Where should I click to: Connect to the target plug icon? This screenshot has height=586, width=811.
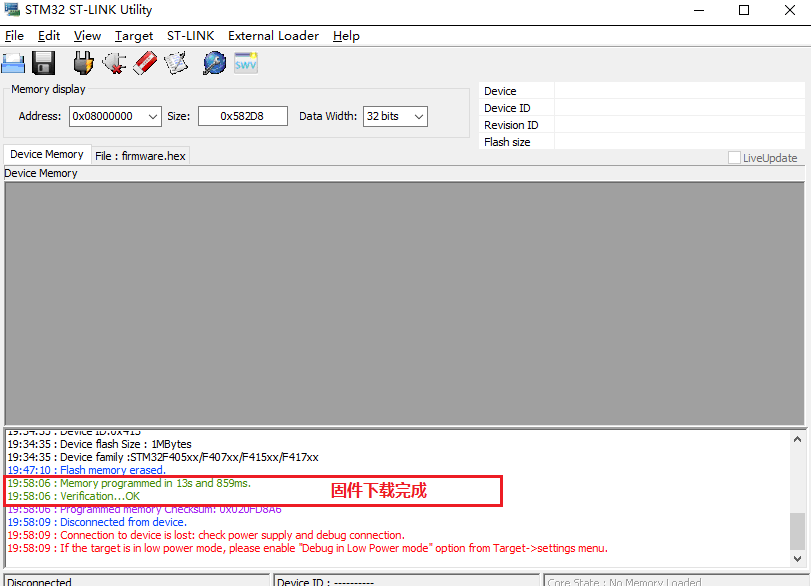83,63
